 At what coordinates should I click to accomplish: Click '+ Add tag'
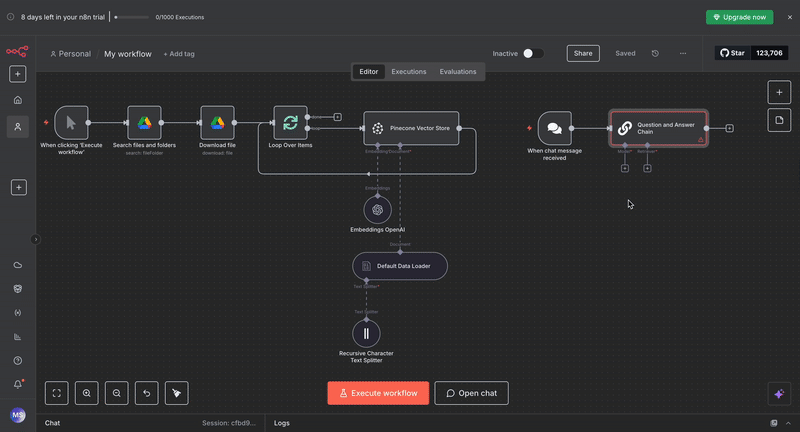pos(179,54)
